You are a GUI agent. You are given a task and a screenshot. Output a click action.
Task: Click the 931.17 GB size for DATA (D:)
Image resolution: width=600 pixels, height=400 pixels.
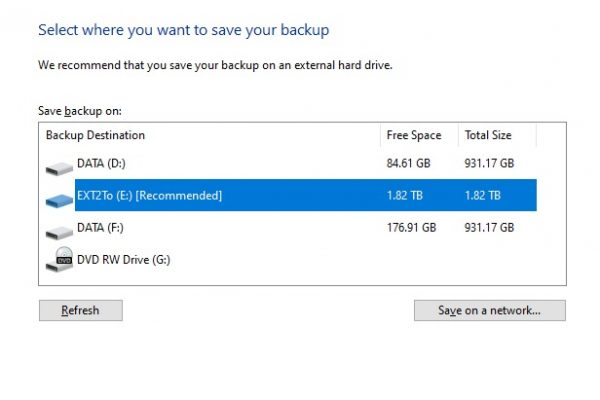489,163
